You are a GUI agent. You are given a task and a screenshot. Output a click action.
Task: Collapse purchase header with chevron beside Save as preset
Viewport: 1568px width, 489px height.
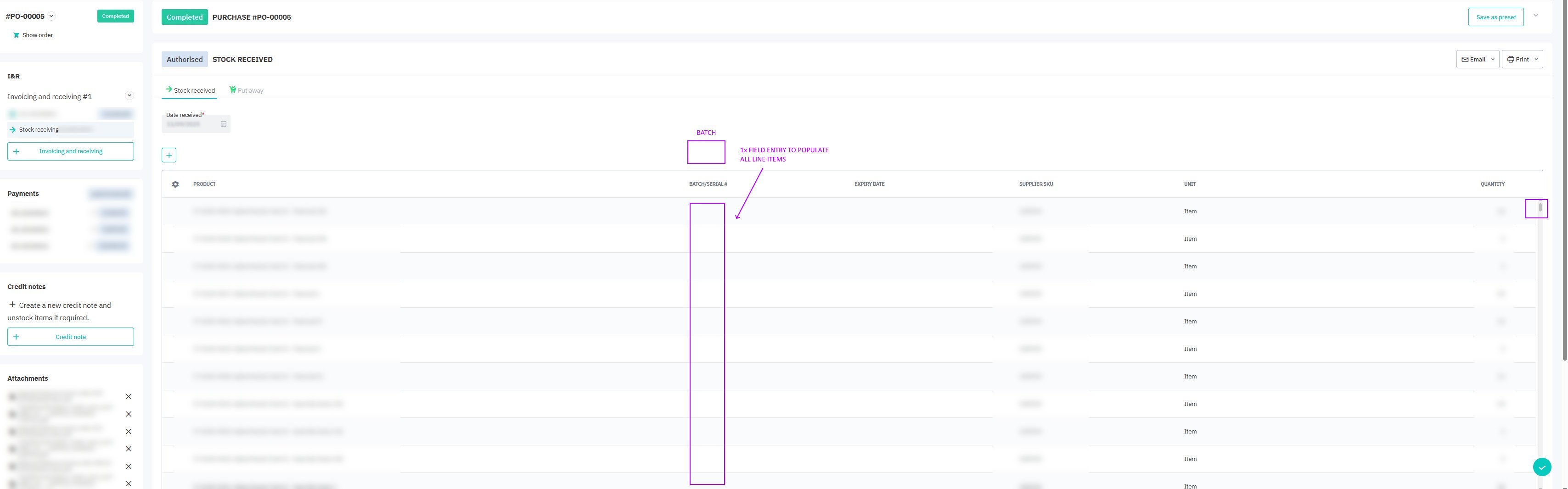1536,16
